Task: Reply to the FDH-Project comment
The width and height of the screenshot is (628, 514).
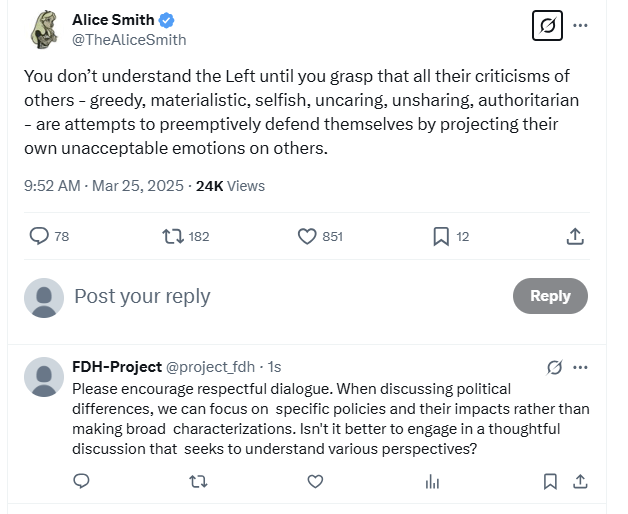Action: click(83, 482)
